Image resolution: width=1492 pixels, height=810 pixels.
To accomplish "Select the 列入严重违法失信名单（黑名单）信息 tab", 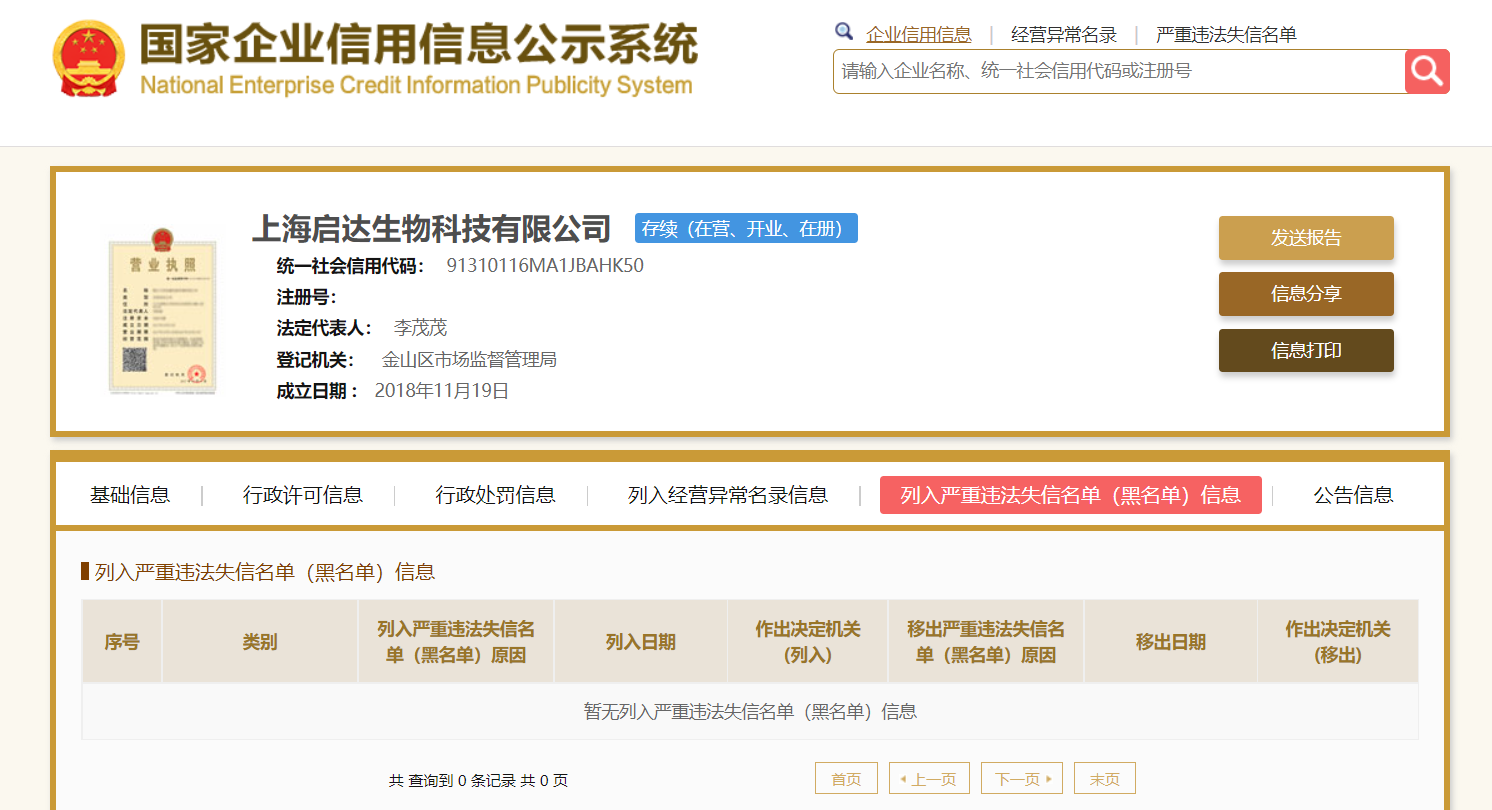I will pos(1071,495).
